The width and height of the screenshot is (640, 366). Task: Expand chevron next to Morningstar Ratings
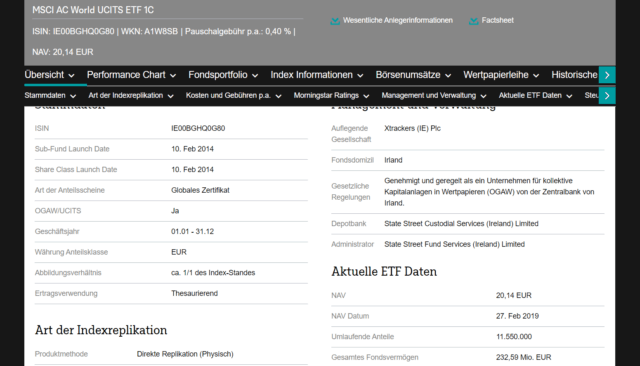coord(367,96)
